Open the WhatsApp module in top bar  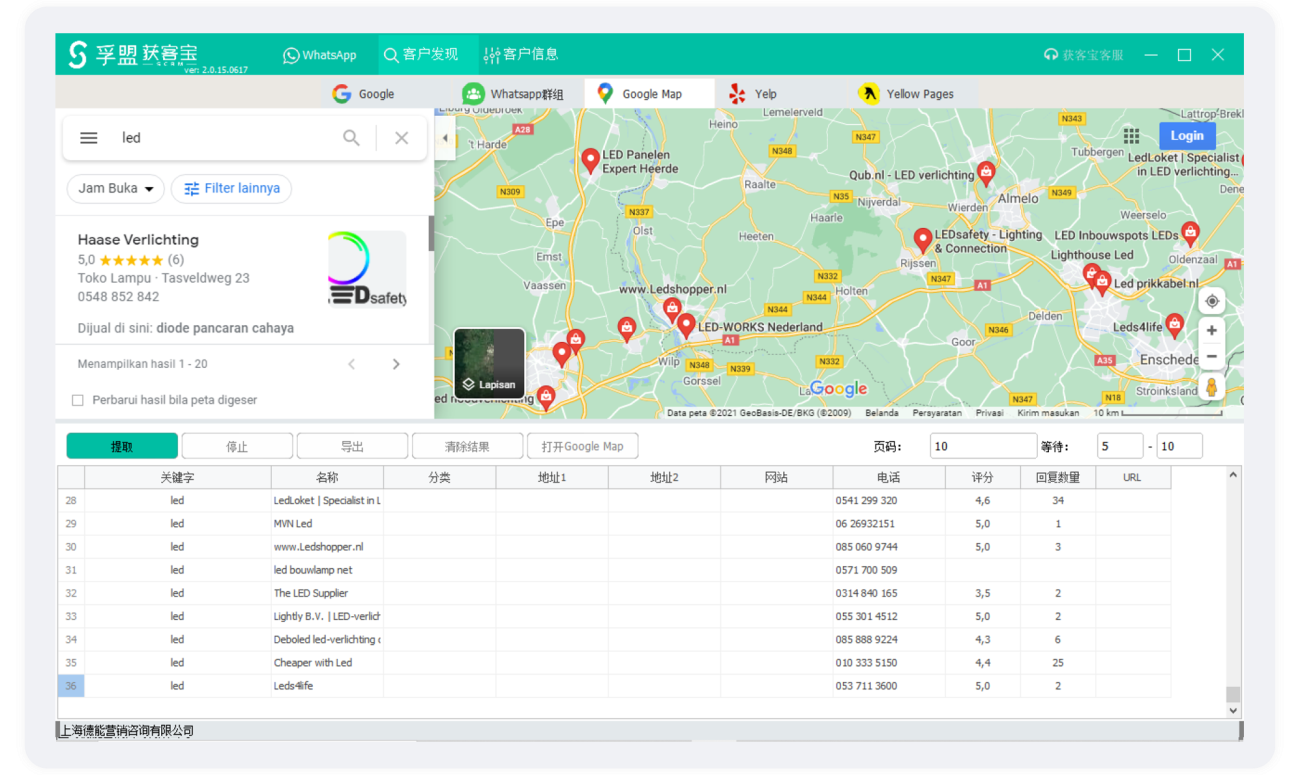pyautogui.click(x=320, y=55)
